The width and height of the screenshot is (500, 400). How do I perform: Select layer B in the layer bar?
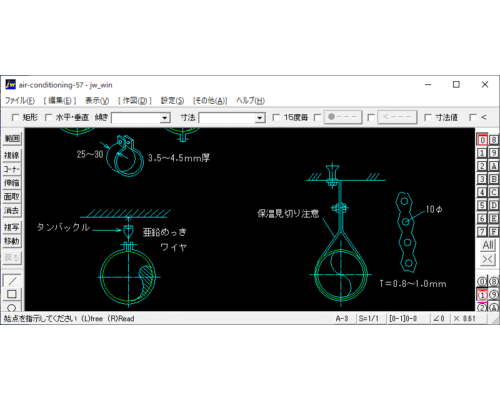(494, 179)
